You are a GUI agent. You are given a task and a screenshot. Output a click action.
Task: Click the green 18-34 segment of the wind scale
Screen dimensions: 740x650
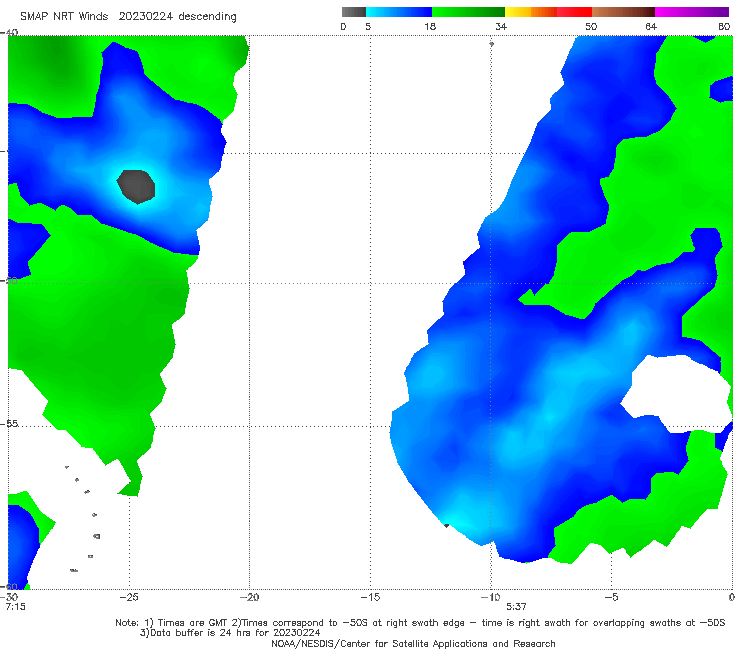[x=468, y=12]
